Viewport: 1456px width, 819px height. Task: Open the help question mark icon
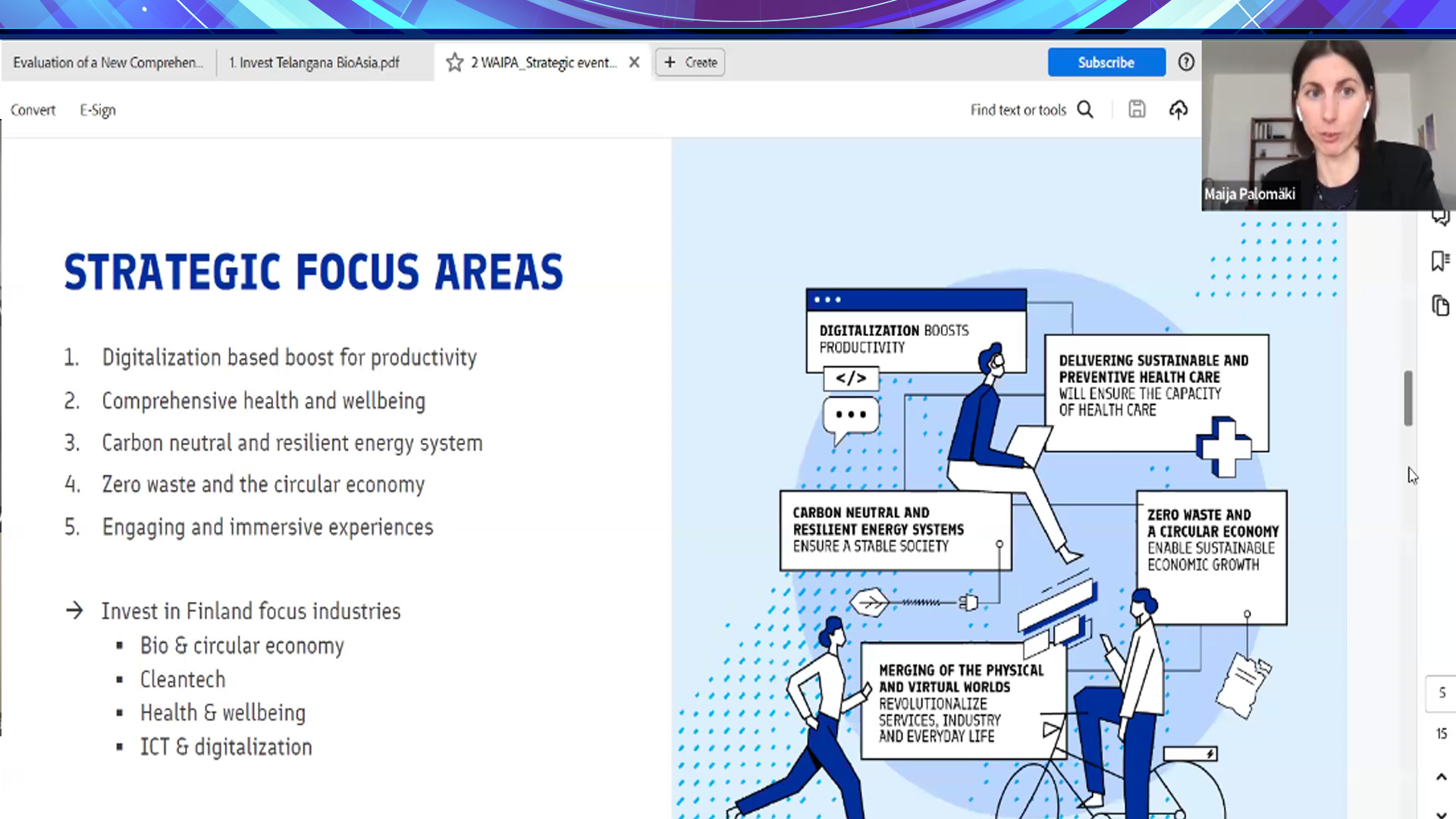[x=1186, y=62]
